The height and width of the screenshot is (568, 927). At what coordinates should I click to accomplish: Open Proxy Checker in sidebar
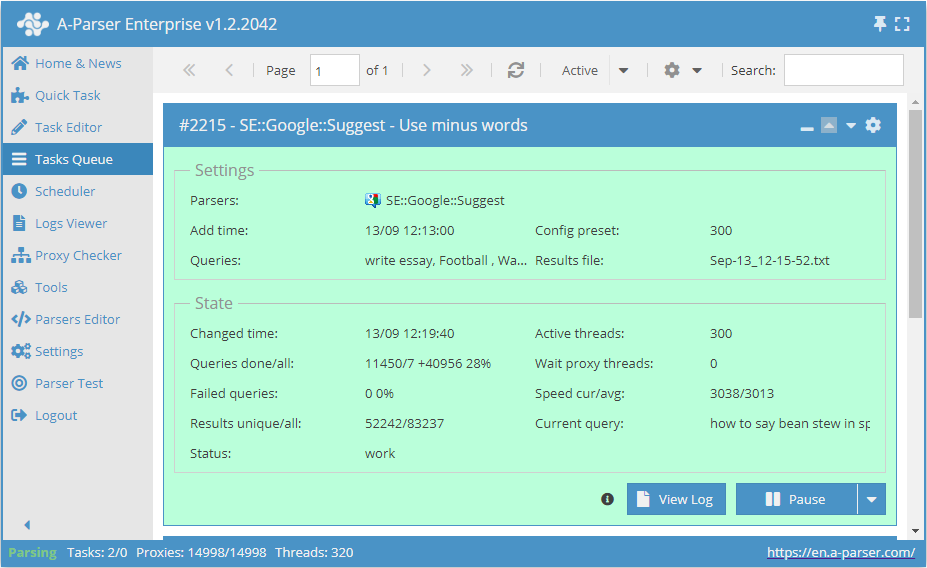coord(78,255)
